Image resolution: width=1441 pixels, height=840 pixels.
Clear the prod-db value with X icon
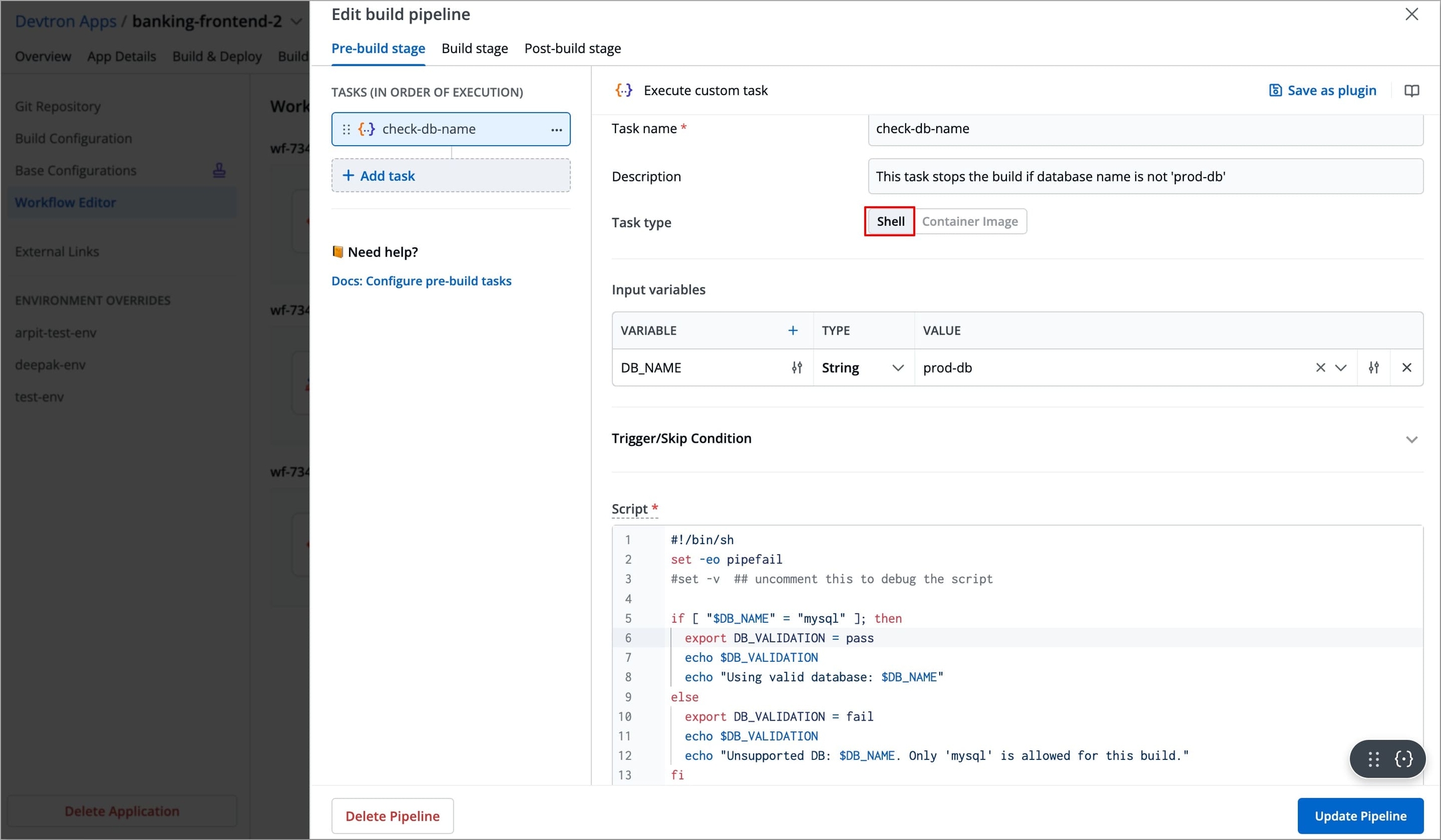pos(1320,368)
